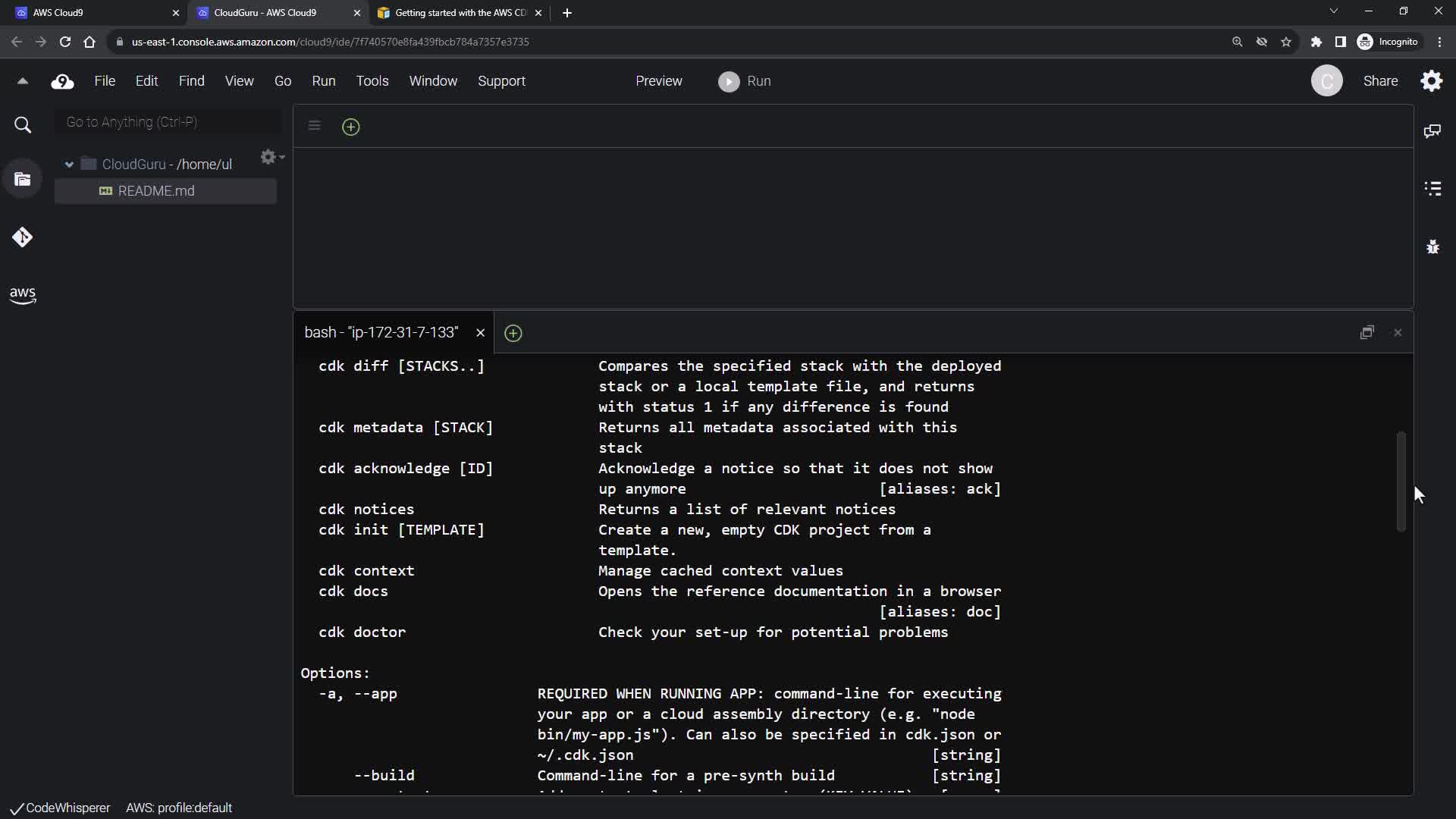Click the terminal vertical scrollbar thumb
The width and height of the screenshot is (1456, 819).
[x=1401, y=482]
